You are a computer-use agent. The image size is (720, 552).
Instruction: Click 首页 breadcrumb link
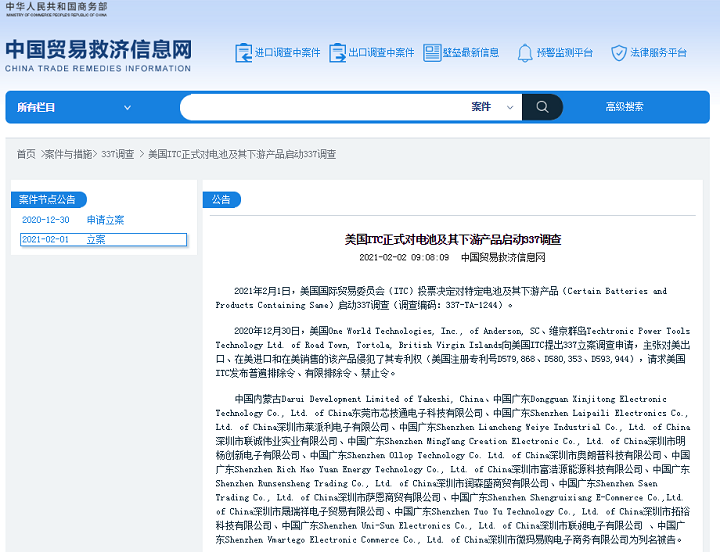pyautogui.click(x=26, y=154)
